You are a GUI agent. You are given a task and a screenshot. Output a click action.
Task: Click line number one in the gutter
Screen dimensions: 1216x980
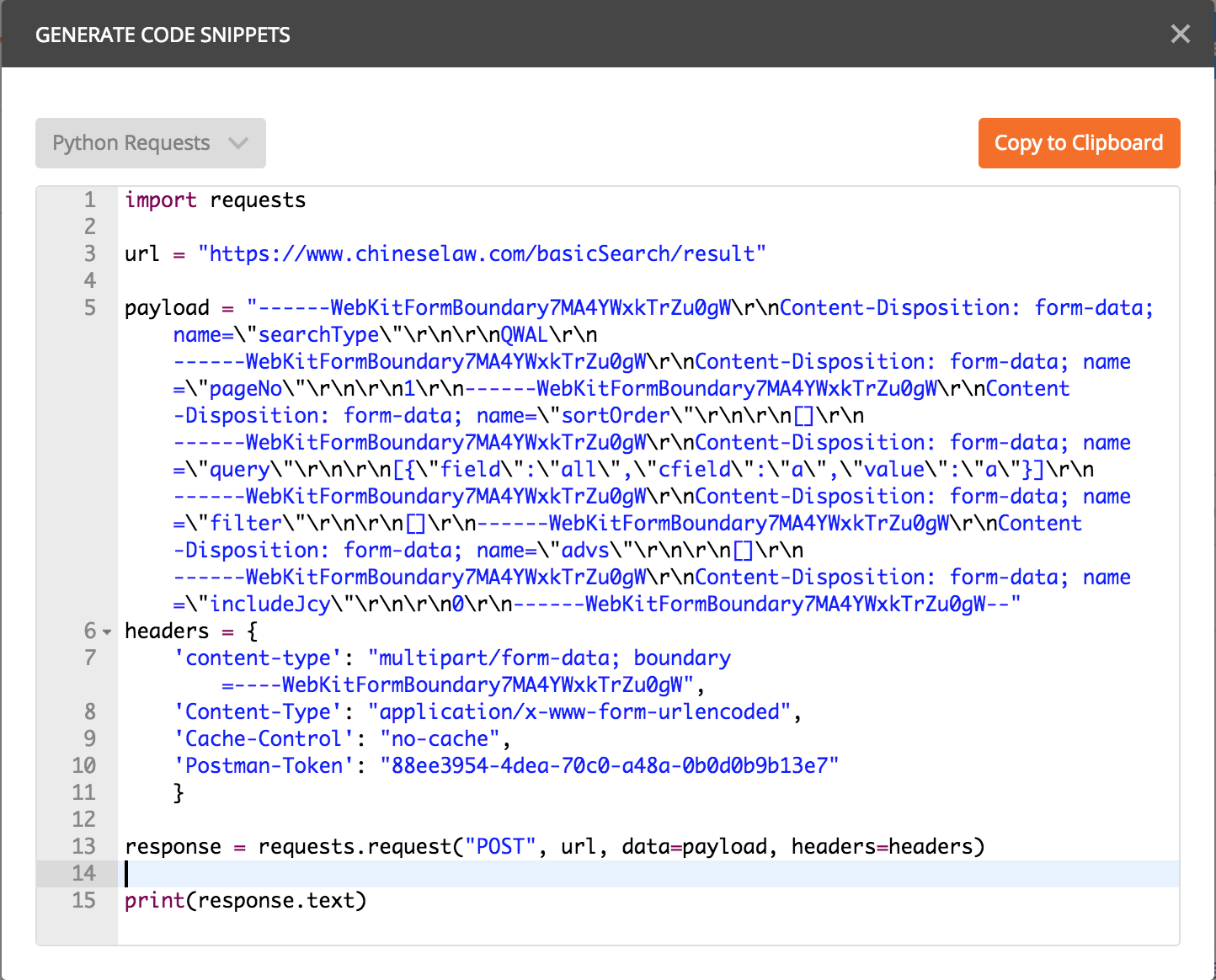tap(89, 200)
